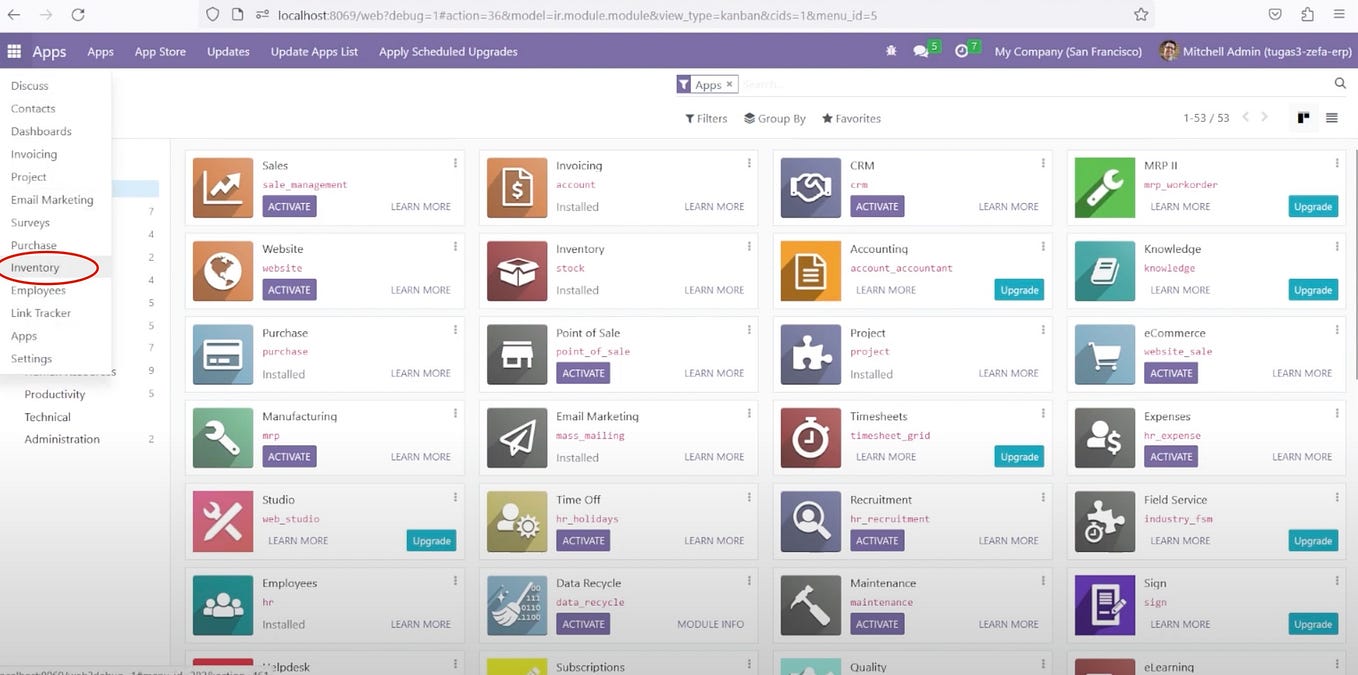Click the search magnifier icon
This screenshot has width=1358, height=675.
tap(1340, 84)
